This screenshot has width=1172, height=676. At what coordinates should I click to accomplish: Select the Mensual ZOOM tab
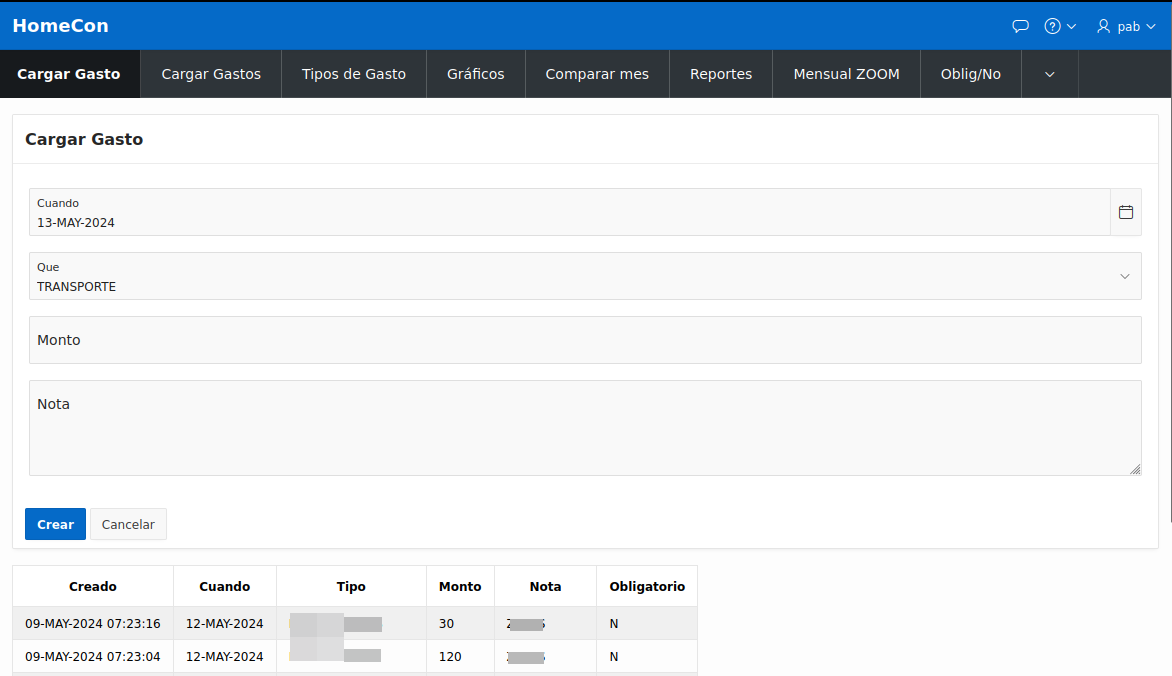pyautogui.click(x=846, y=73)
